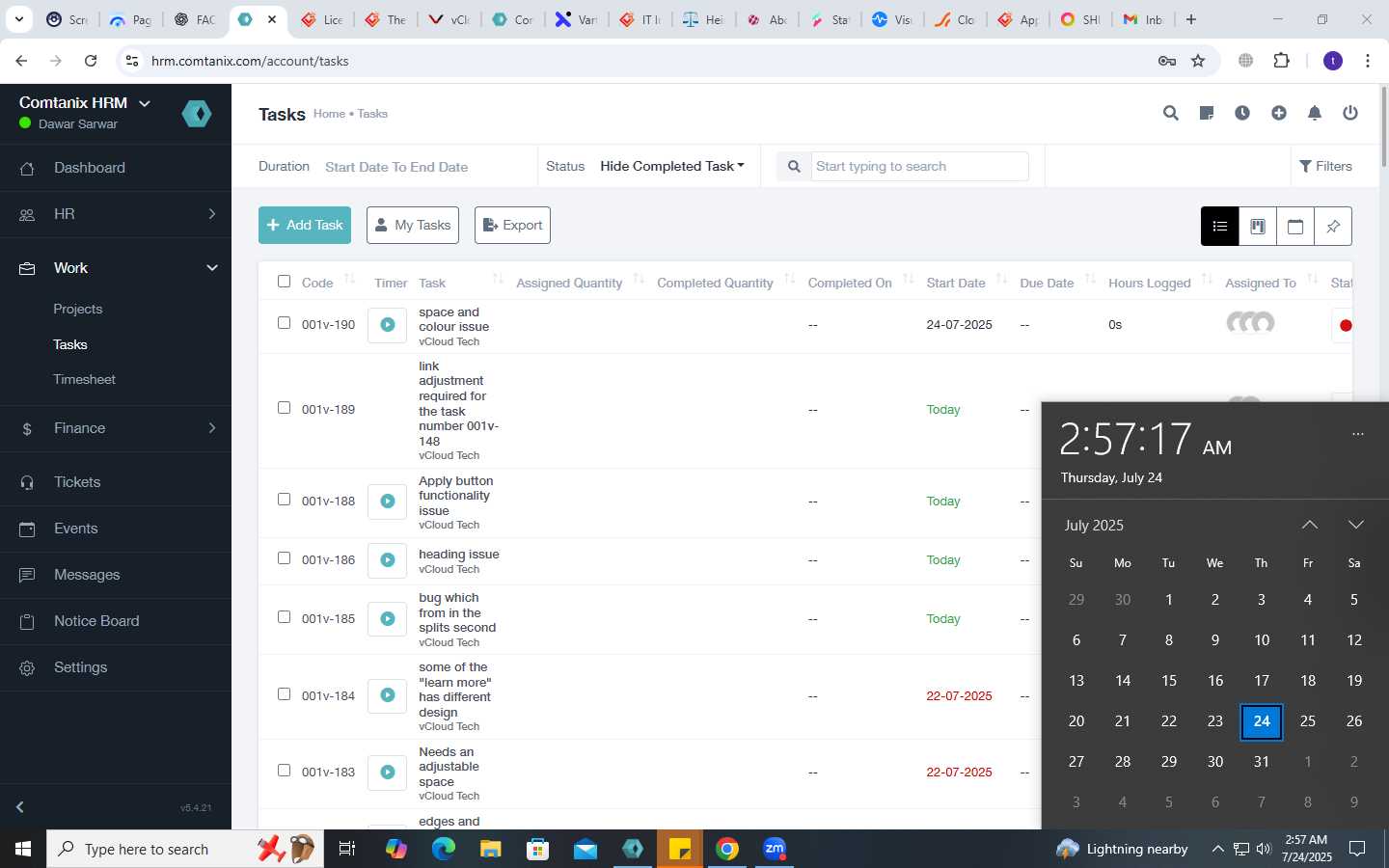
Task: Open sticky notes icon in the header
Action: tap(1207, 113)
